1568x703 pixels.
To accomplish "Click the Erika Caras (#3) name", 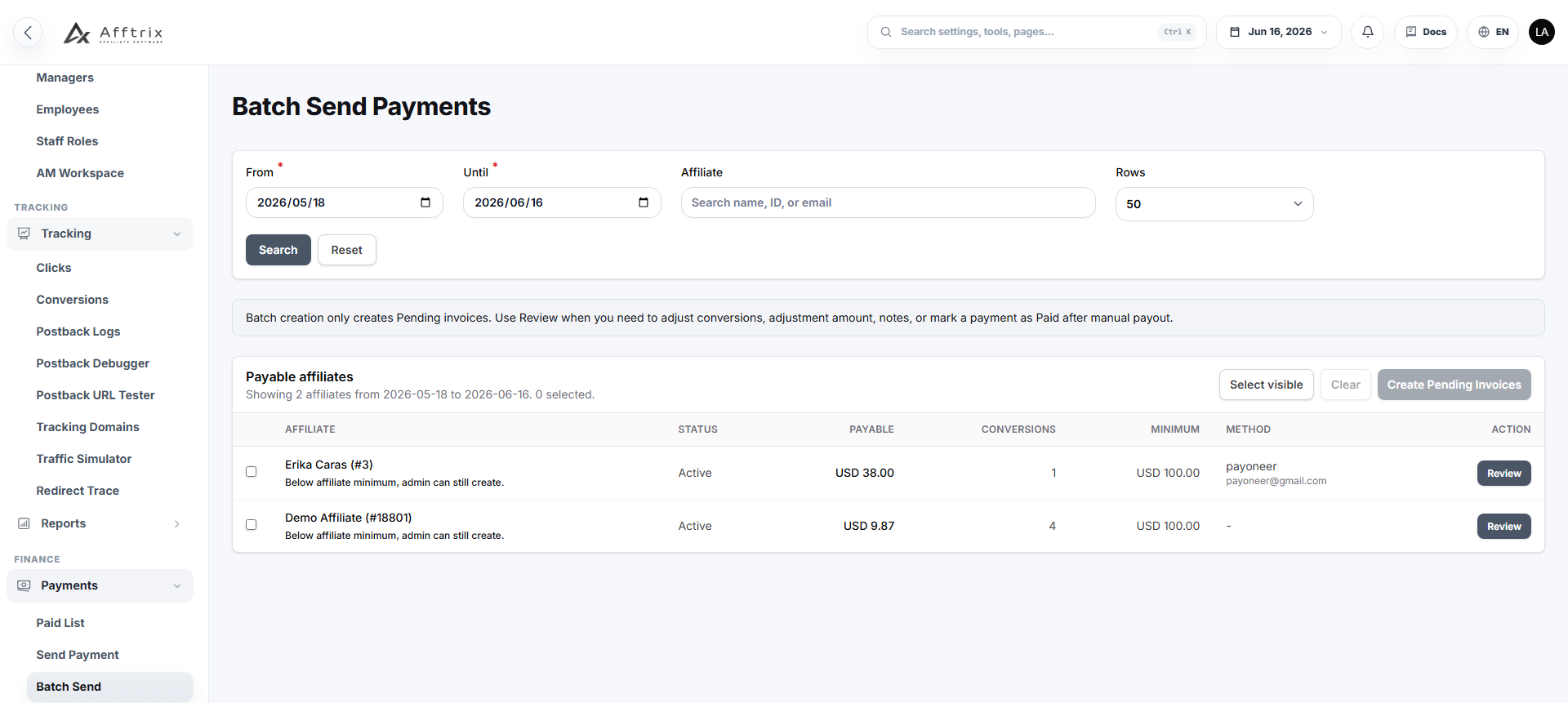I will click(x=329, y=465).
